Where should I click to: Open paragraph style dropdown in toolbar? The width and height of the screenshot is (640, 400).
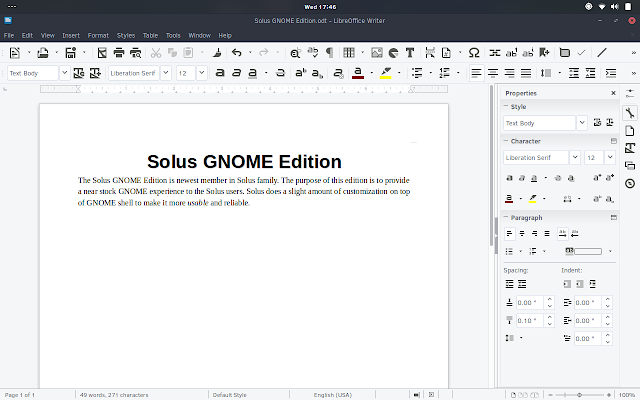tap(64, 73)
